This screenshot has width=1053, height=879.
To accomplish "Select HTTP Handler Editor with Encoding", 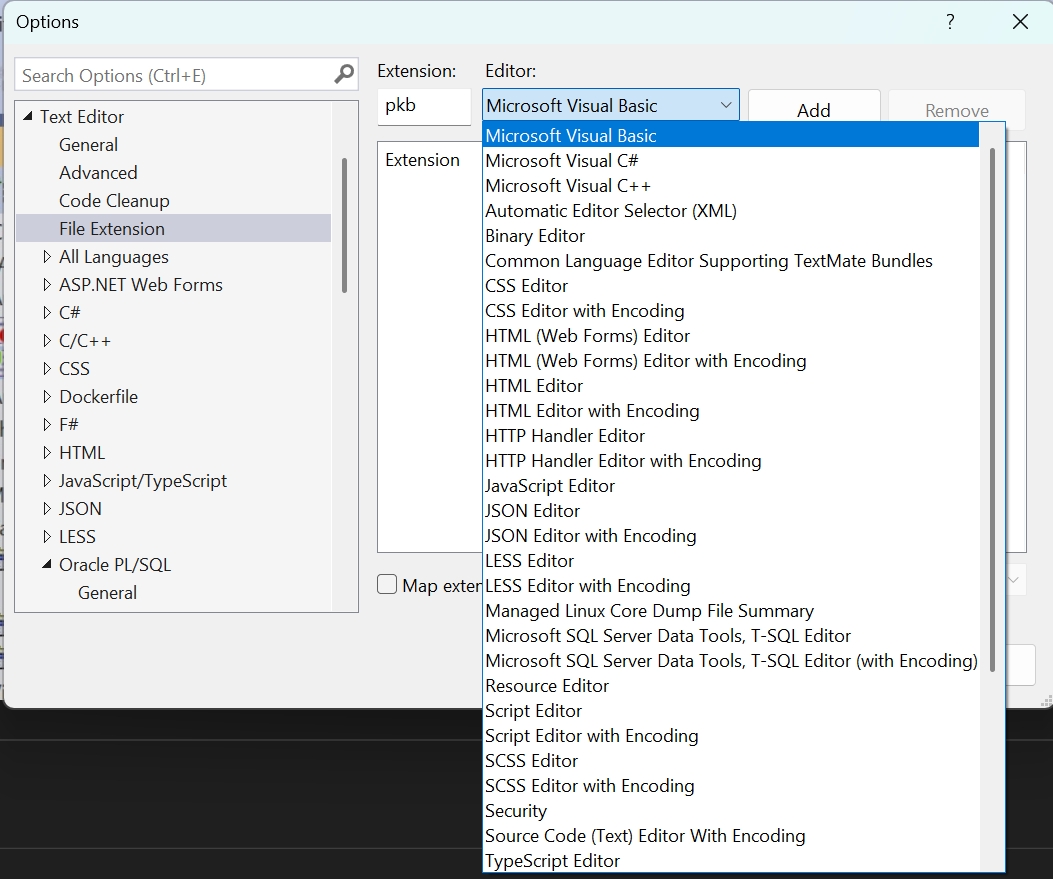I will 731,461.
